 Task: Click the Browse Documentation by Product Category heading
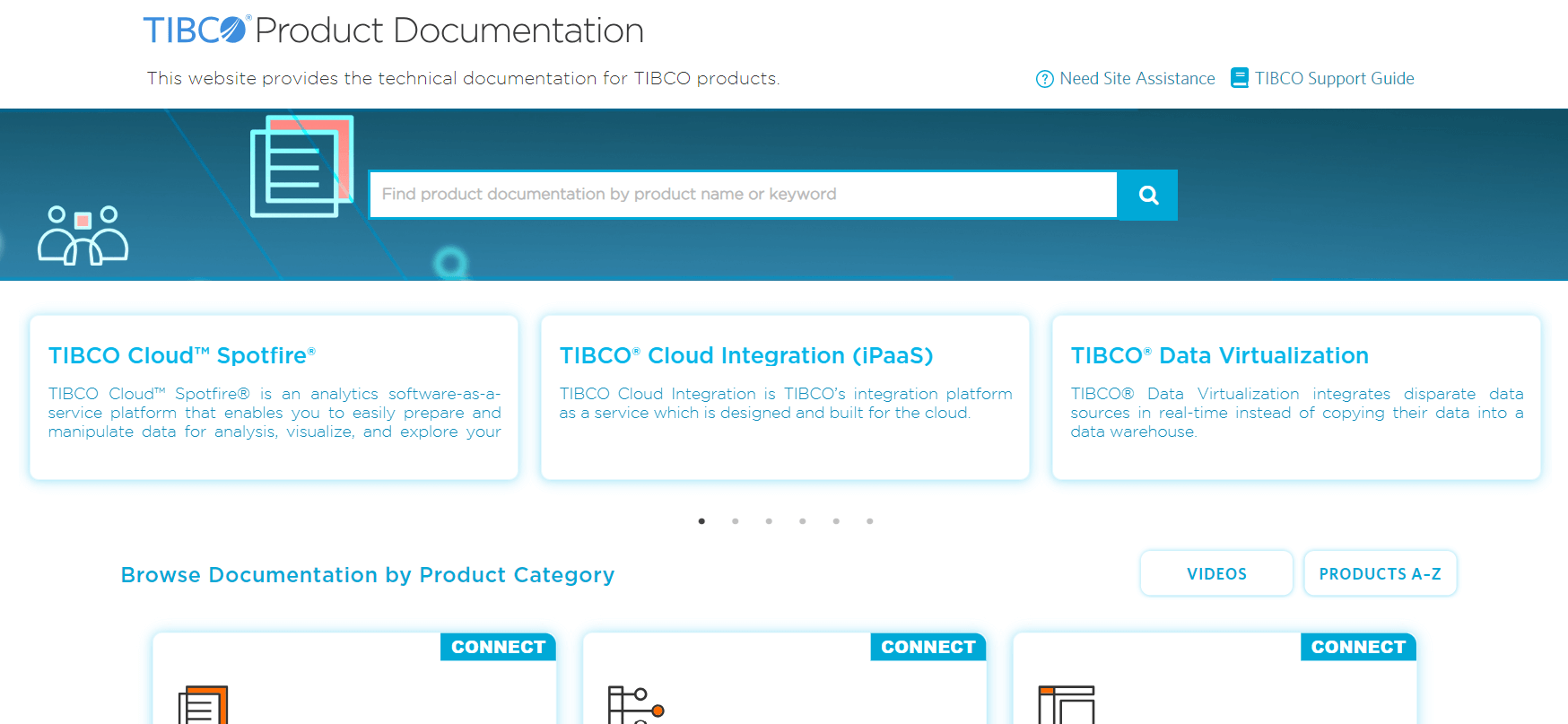coord(368,575)
